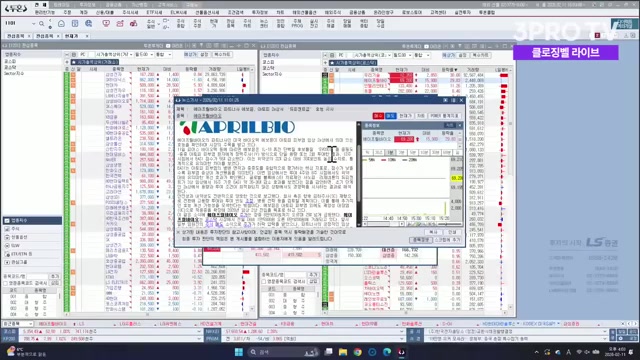The width and height of the screenshot is (640, 360).
Task: Select Sector지수 in right window list
Action: point(271,74)
